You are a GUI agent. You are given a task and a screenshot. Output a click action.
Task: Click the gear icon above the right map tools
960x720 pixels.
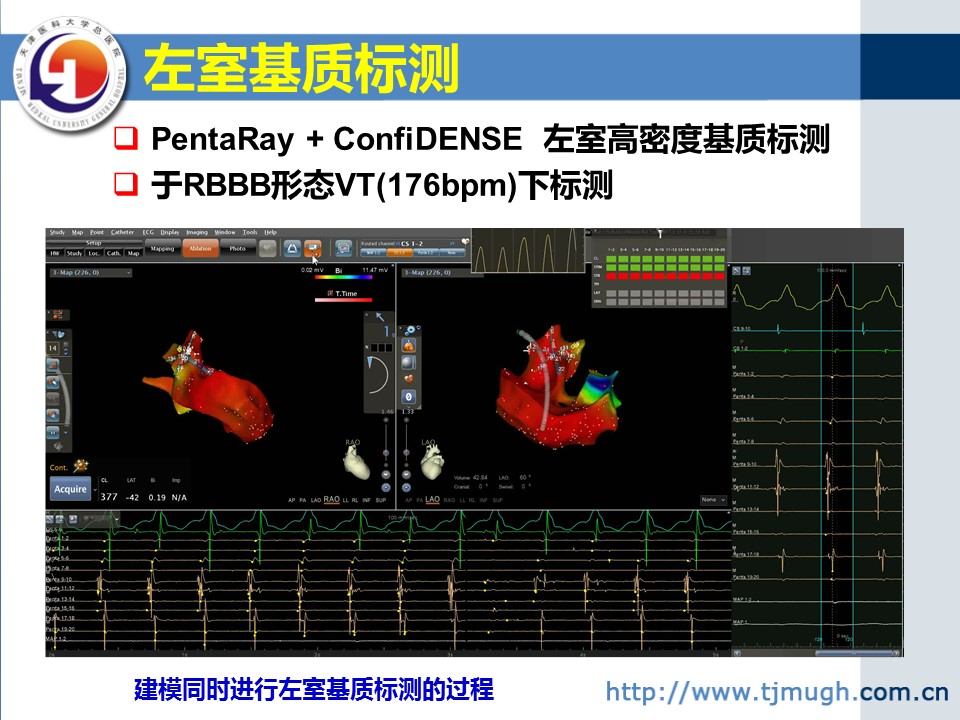point(410,331)
